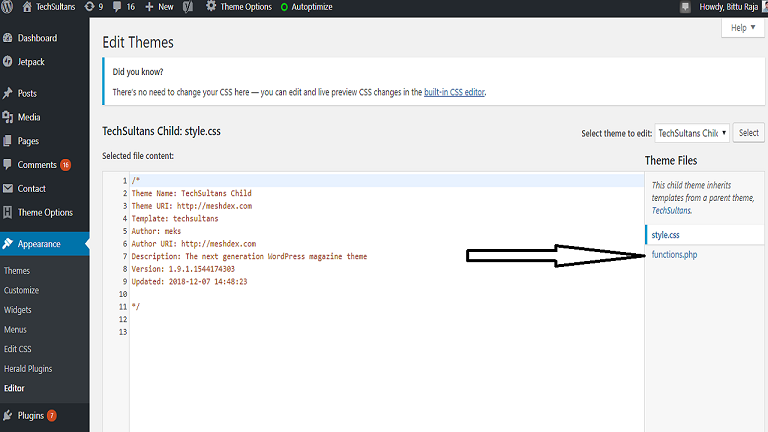Click the green Autoptimize status circle
This screenshot has height=432, width=768.
284,7
